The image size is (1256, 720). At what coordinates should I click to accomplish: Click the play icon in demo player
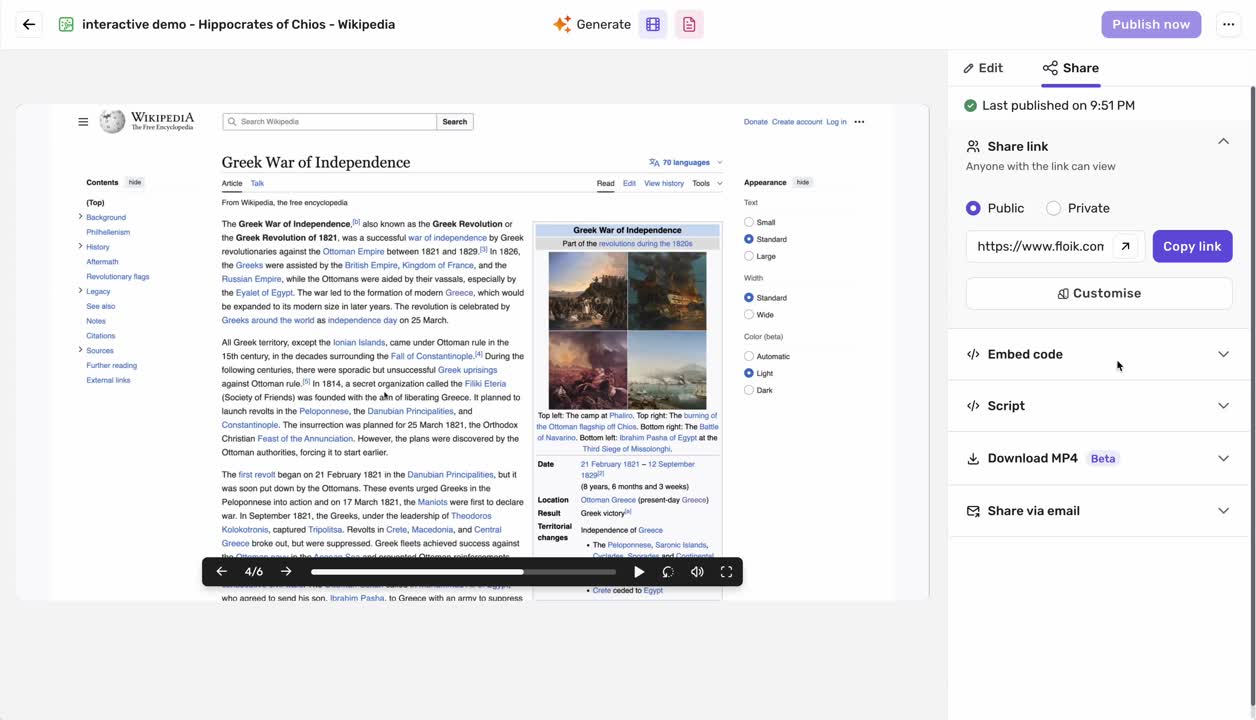click(639, 572)
